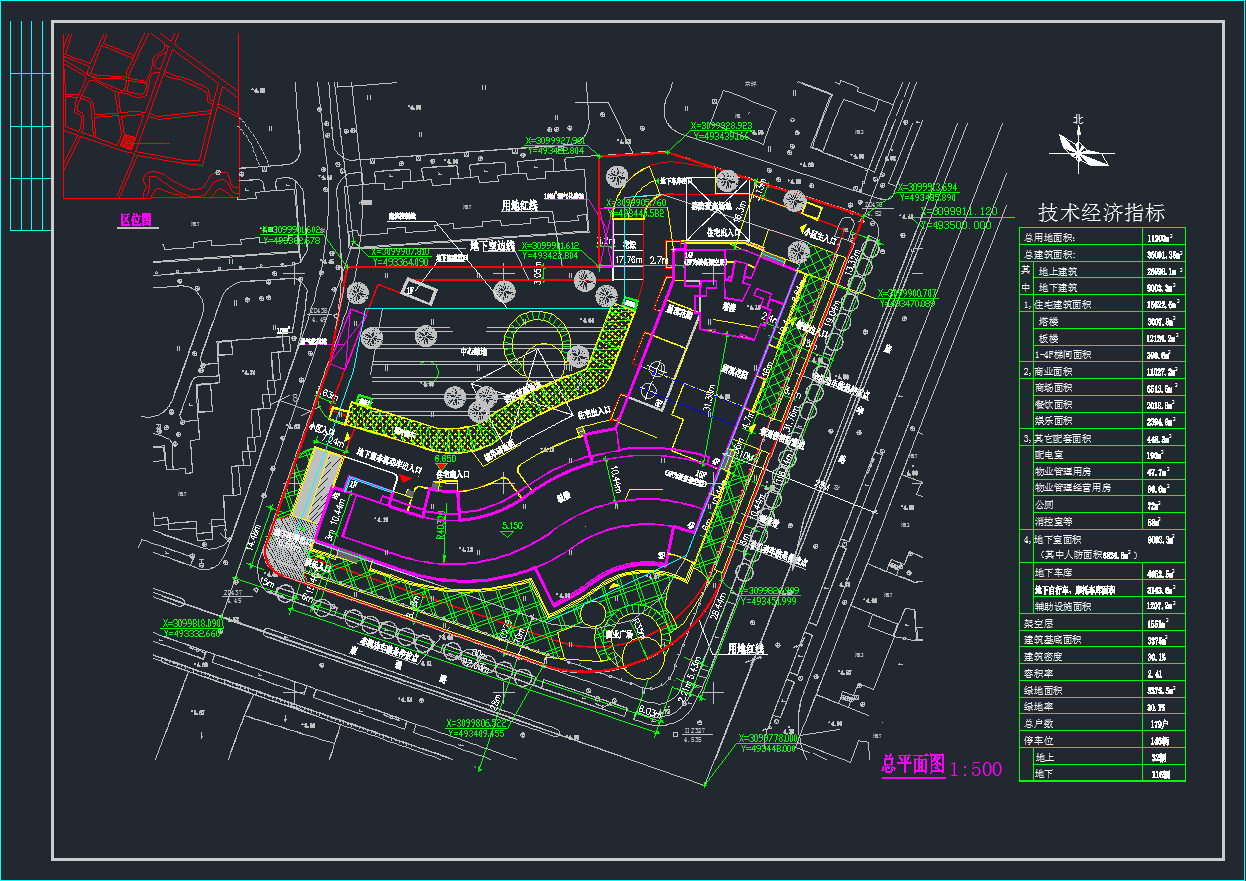The image size is (1246, 881).
Task: Select the 总平面图 drawing title
Action: coord(913,765)
